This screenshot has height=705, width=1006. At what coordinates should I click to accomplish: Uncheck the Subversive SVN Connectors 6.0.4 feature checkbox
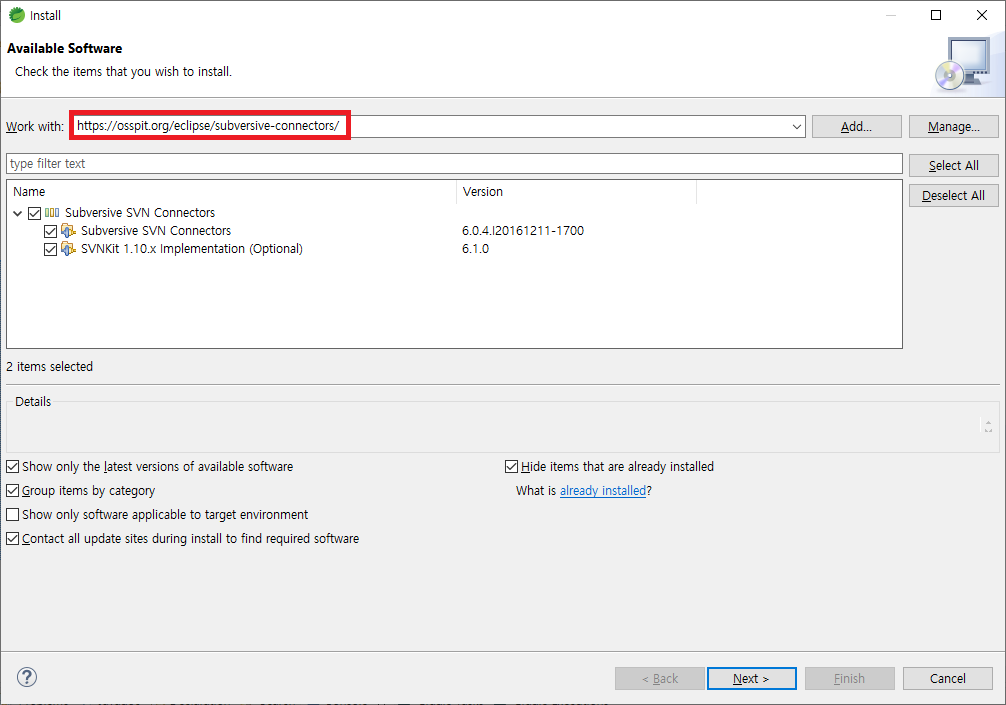point(51,231)
